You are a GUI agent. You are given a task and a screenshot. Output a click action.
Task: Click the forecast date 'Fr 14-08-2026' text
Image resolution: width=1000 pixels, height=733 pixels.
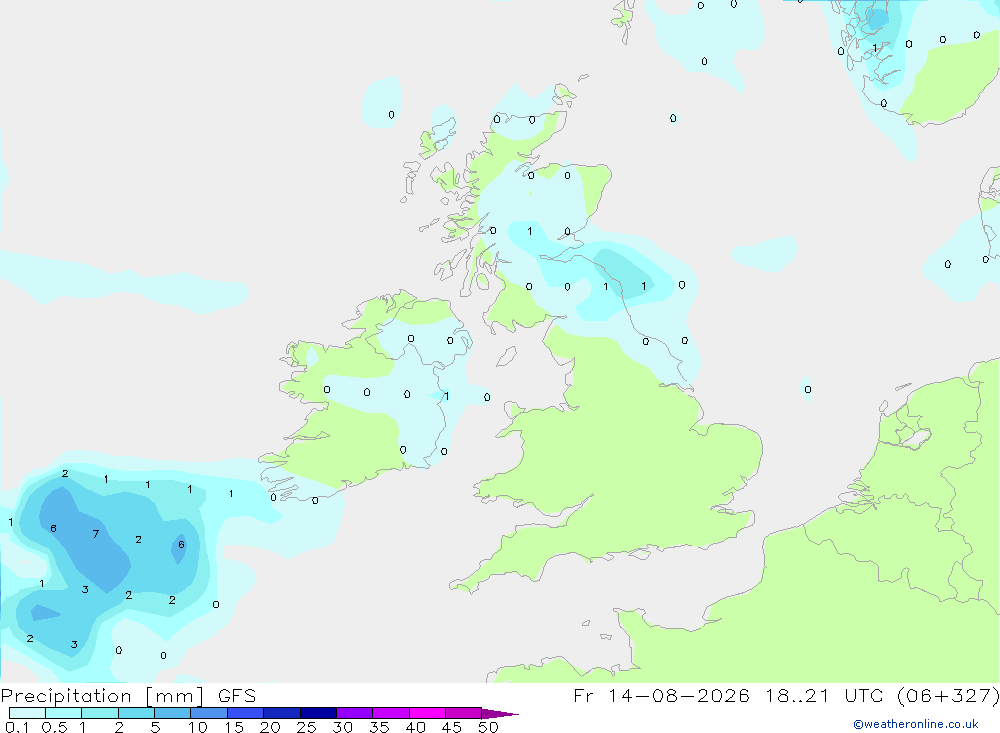point(661,695)
